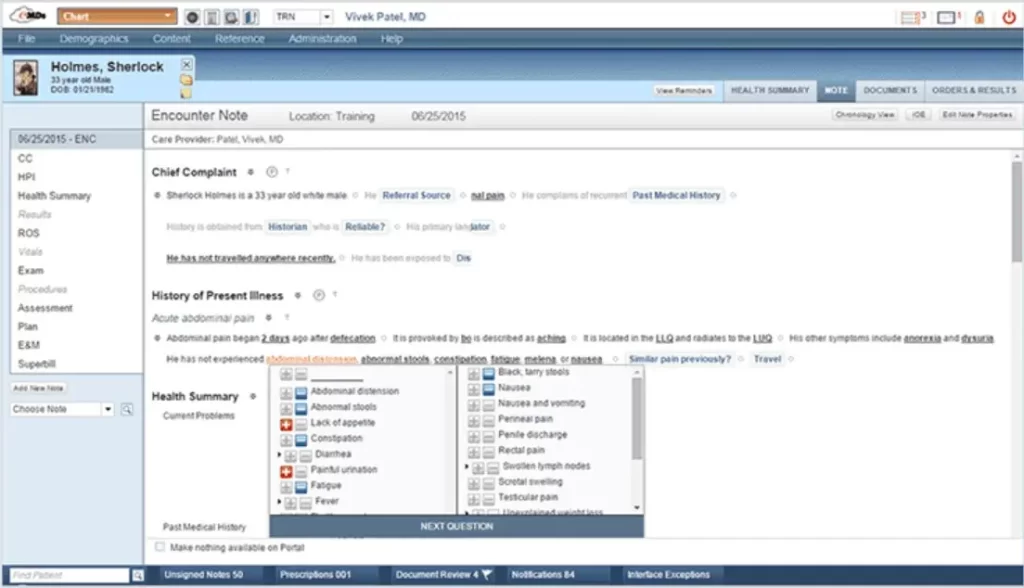Image resolution: width=1024 pixels, height=588 pixels.
Task: Switch to the DOCUMENTS tab
Action: (x=889, y=90)
